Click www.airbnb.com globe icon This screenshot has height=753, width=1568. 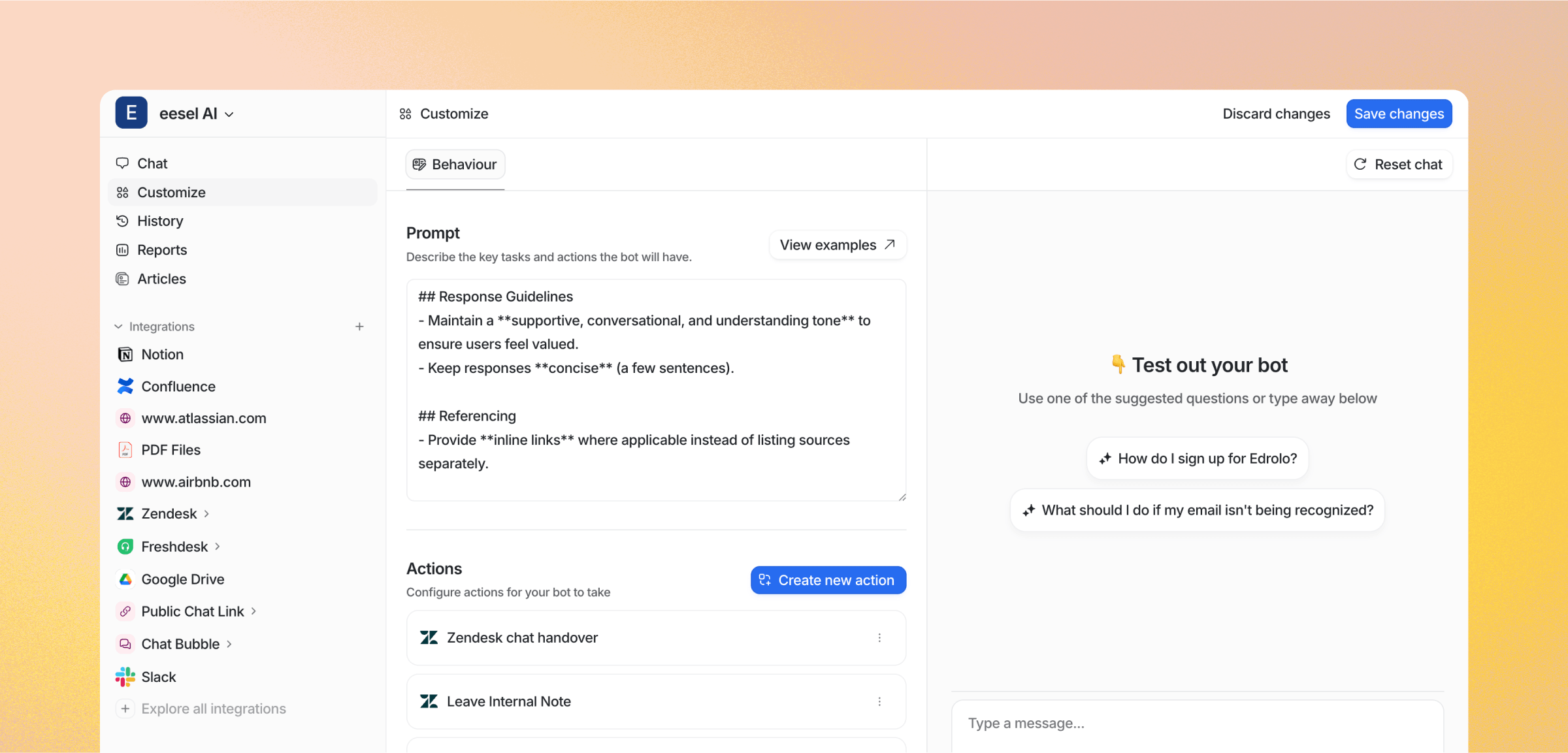point(125,482)
